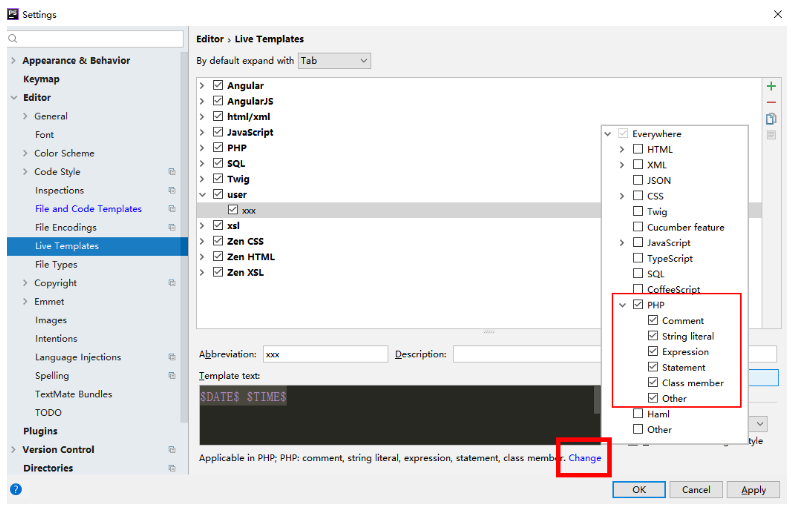Image resolution: width=791 pixels, height=510 pixels.
Task: Click project-level icon next to Code Style
Action: [x=172, y=172]
